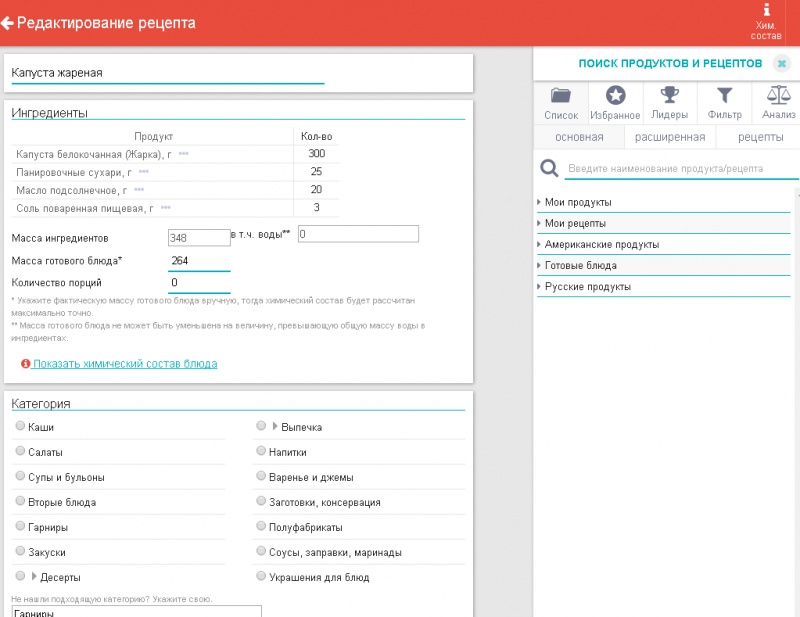800x617 pixels.
Task: Edit the Масса готового блюда value
Action: pos(199,261)
